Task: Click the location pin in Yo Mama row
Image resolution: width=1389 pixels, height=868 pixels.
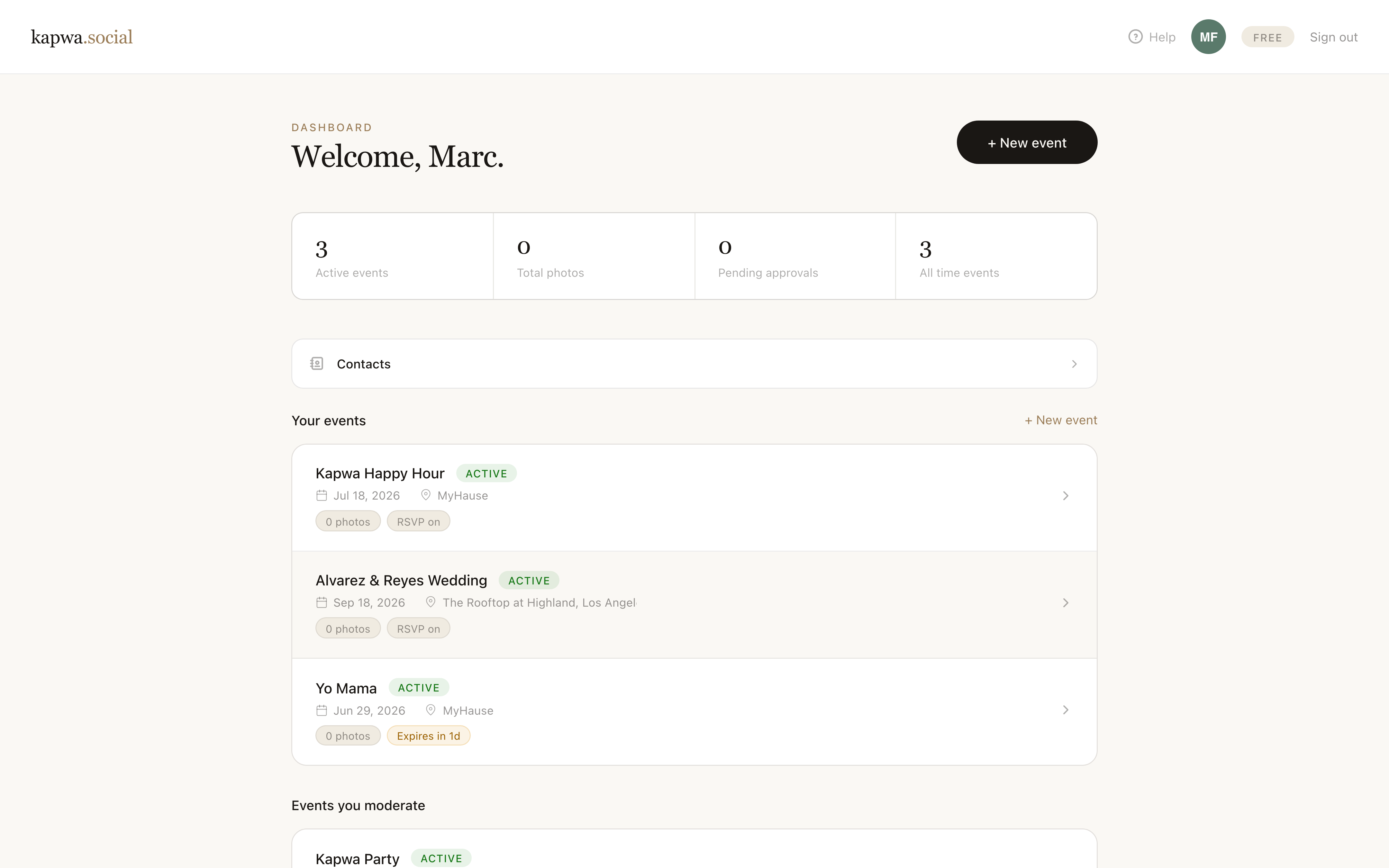Action: (431, 710)
